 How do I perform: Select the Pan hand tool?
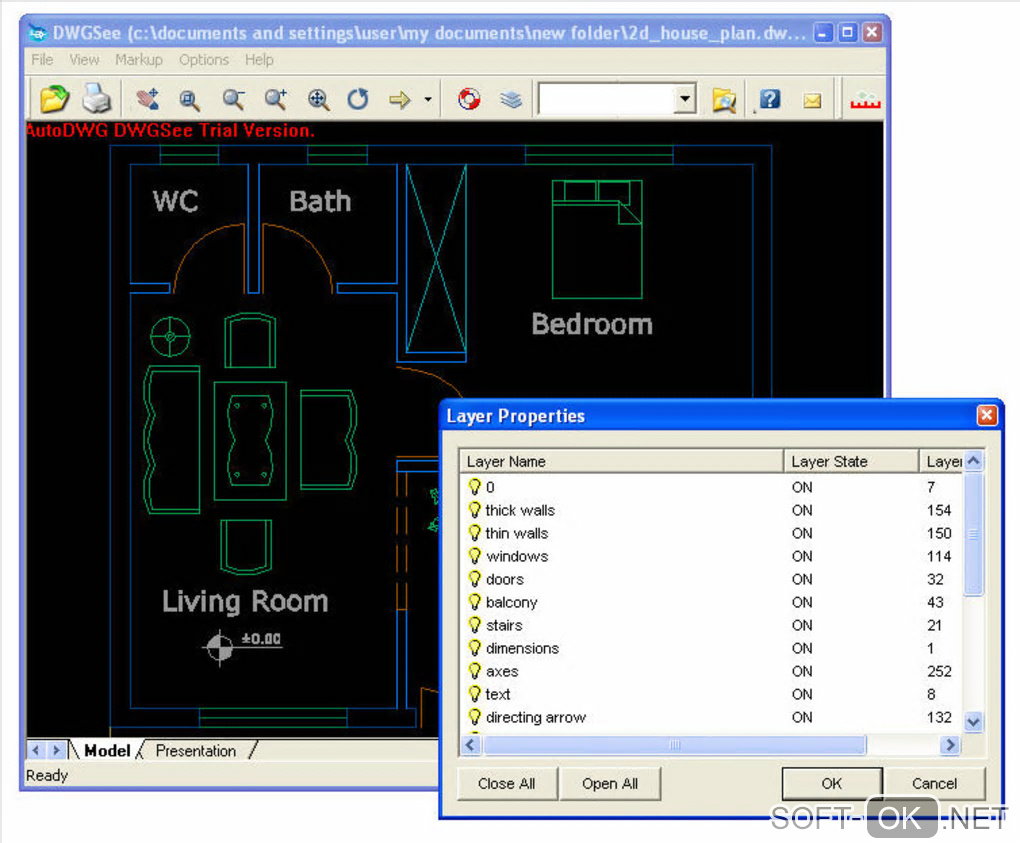148,99
